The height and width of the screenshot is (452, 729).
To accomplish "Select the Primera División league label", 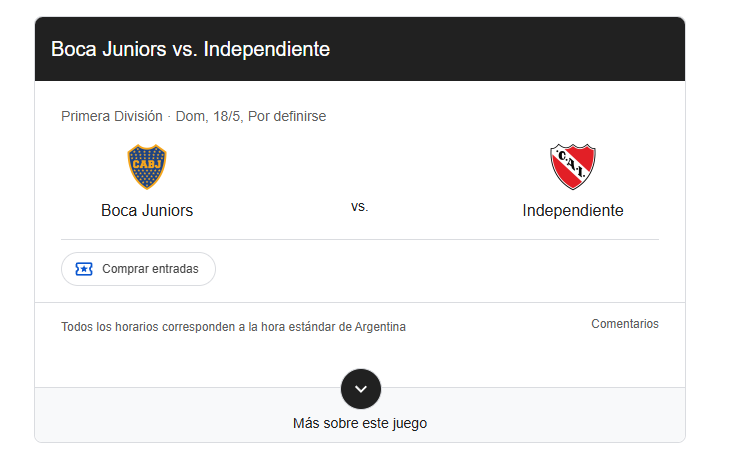I will [x=112, y=116].
